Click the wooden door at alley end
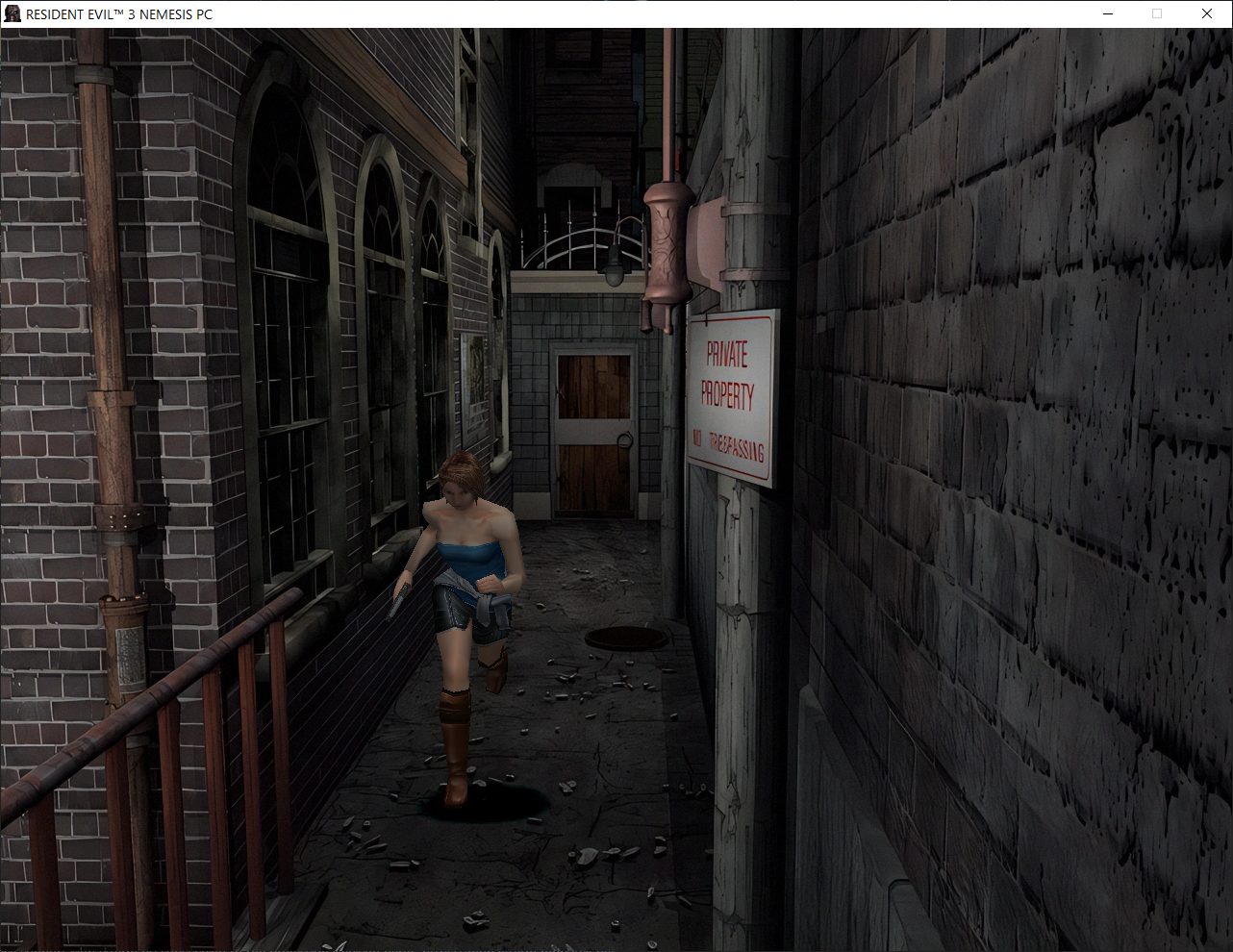 (x=593, y=433)
